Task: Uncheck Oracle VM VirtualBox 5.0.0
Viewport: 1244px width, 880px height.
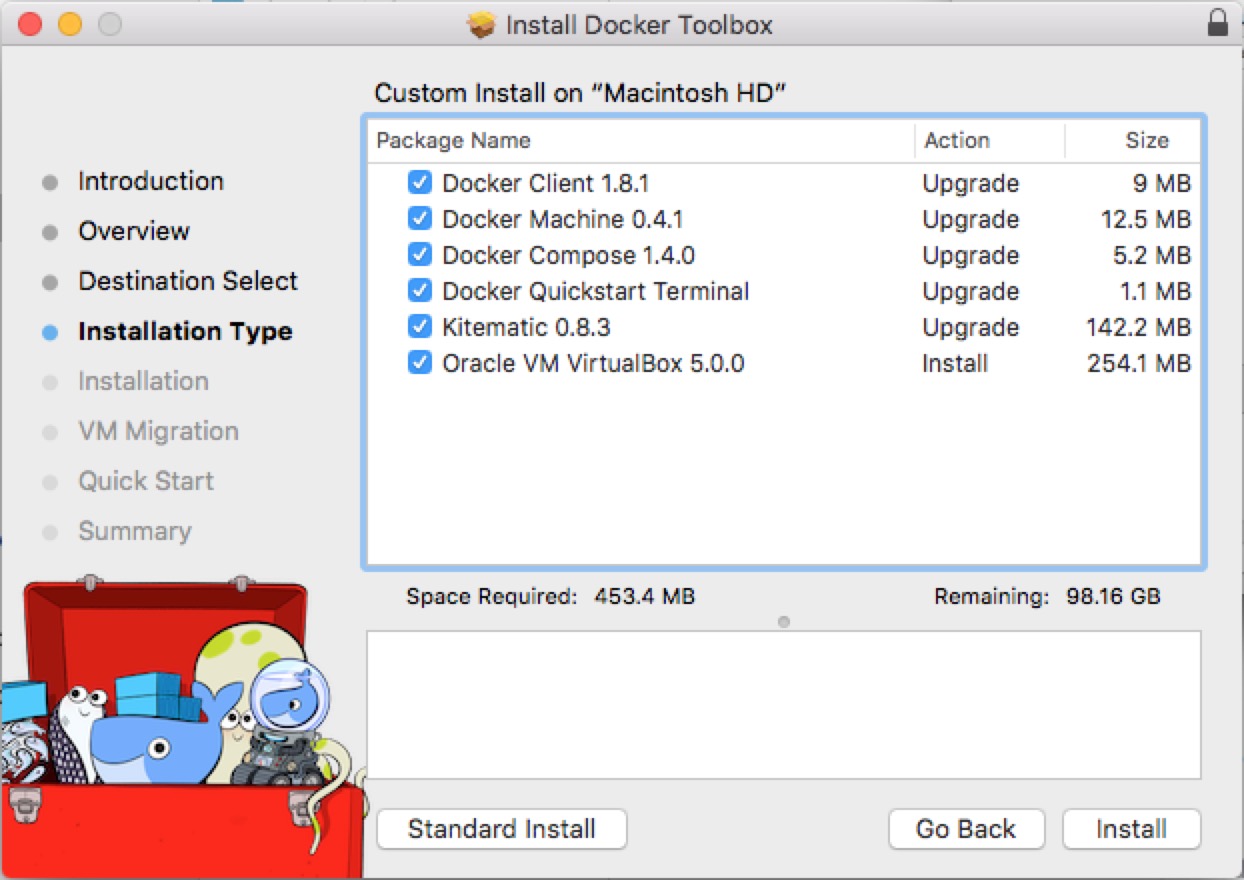Action: pos(419,363)
